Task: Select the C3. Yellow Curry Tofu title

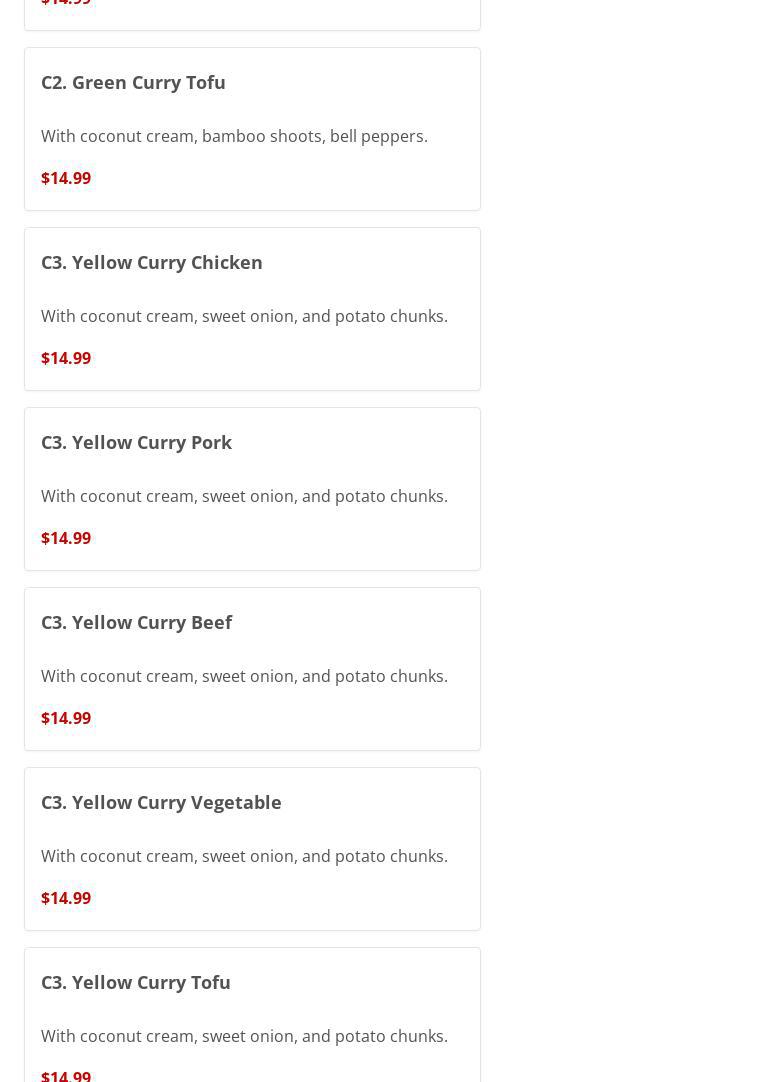Action: (x=136, y=982)
